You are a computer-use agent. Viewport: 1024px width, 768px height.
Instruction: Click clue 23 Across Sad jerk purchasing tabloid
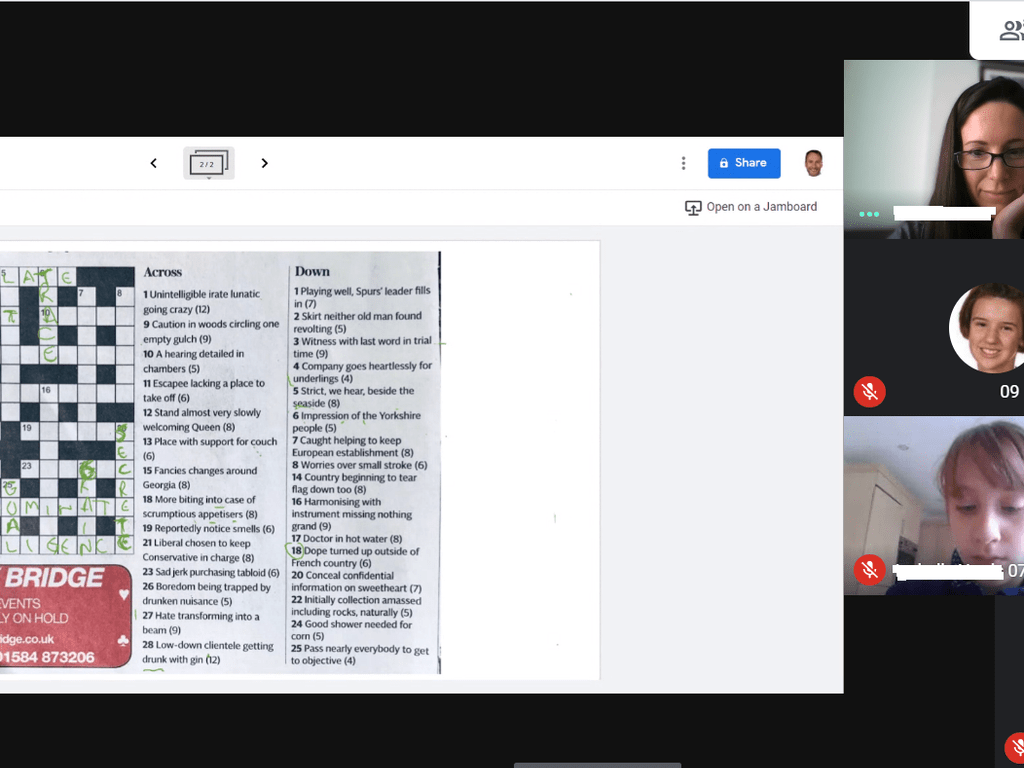pos(211,572)
